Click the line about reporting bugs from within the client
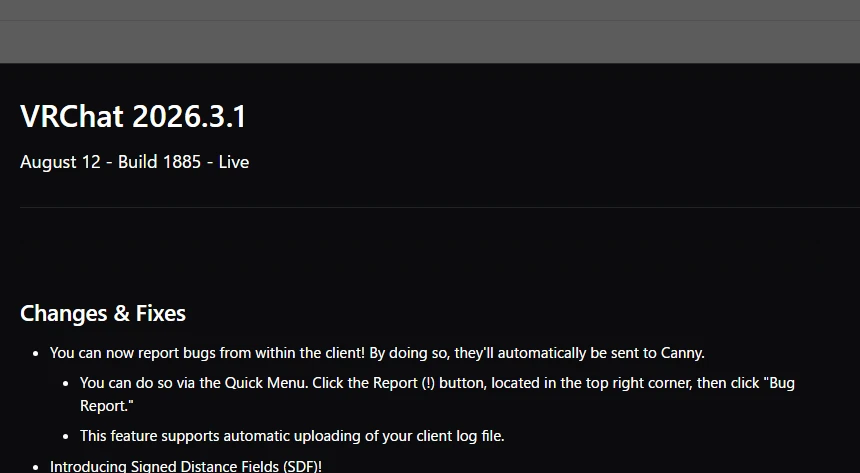 [377, 353]
